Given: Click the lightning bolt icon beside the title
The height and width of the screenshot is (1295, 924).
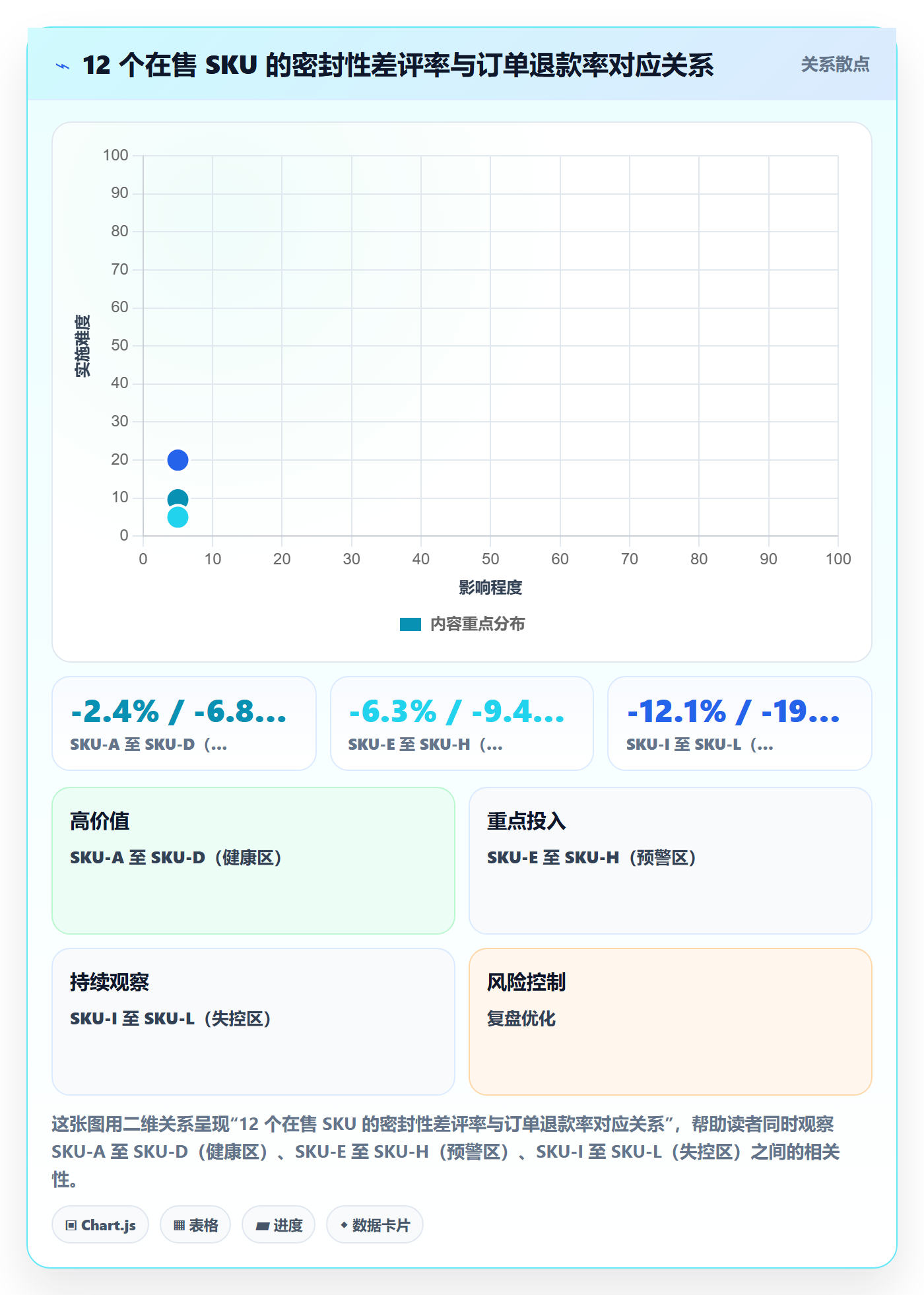Looking at the screenshot, I should pyautogui.click(x=63, y=66).
